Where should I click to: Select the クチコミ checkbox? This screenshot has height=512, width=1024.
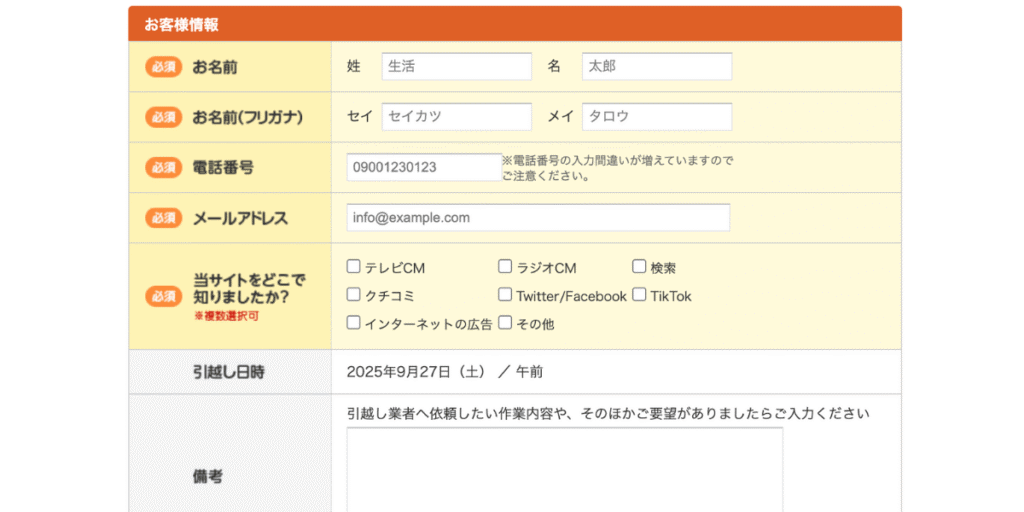(x=353, y=295)
